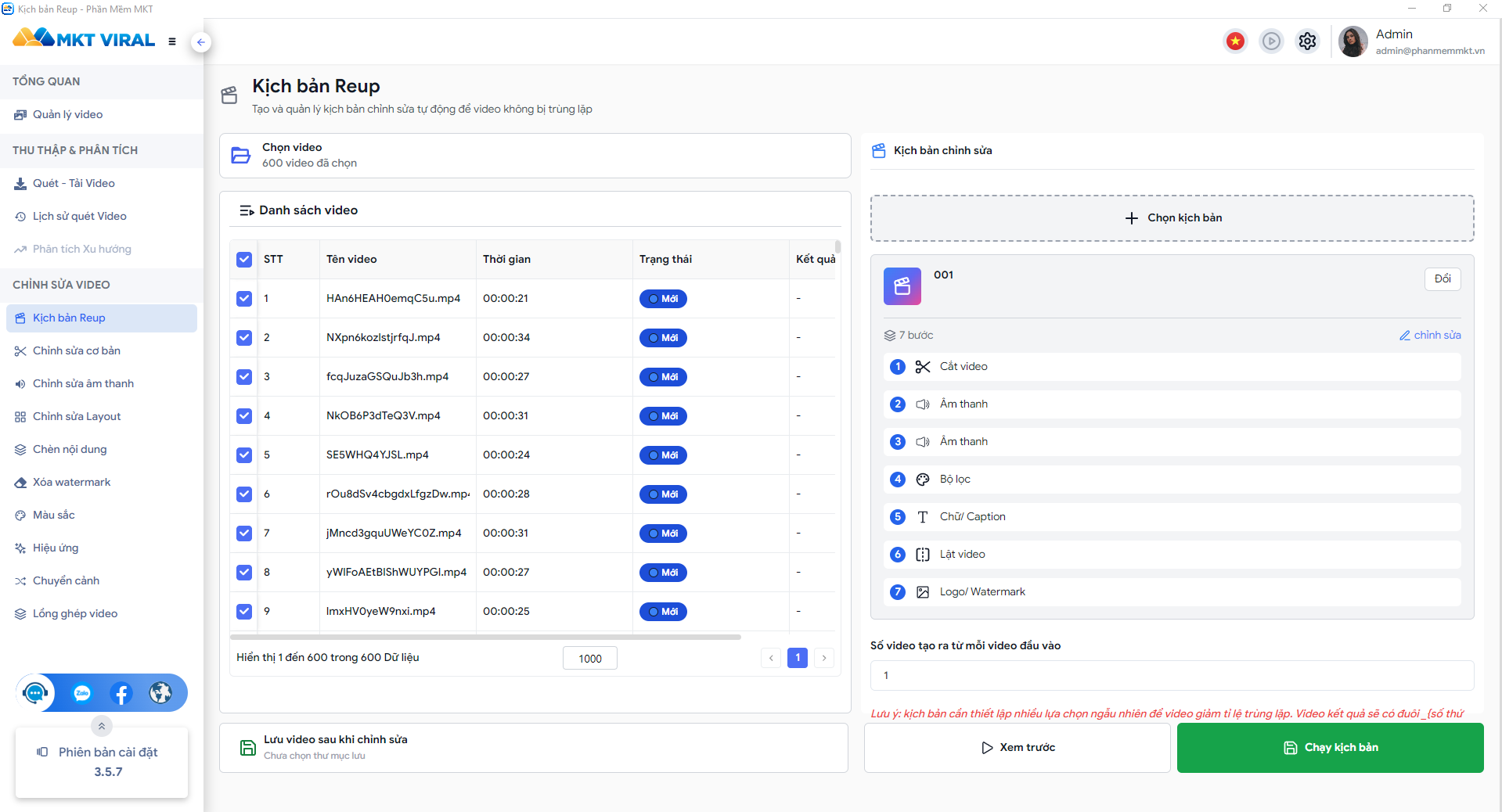
Task: Click the folder icon in Chọn video
Action: click(x=241, y=156)
